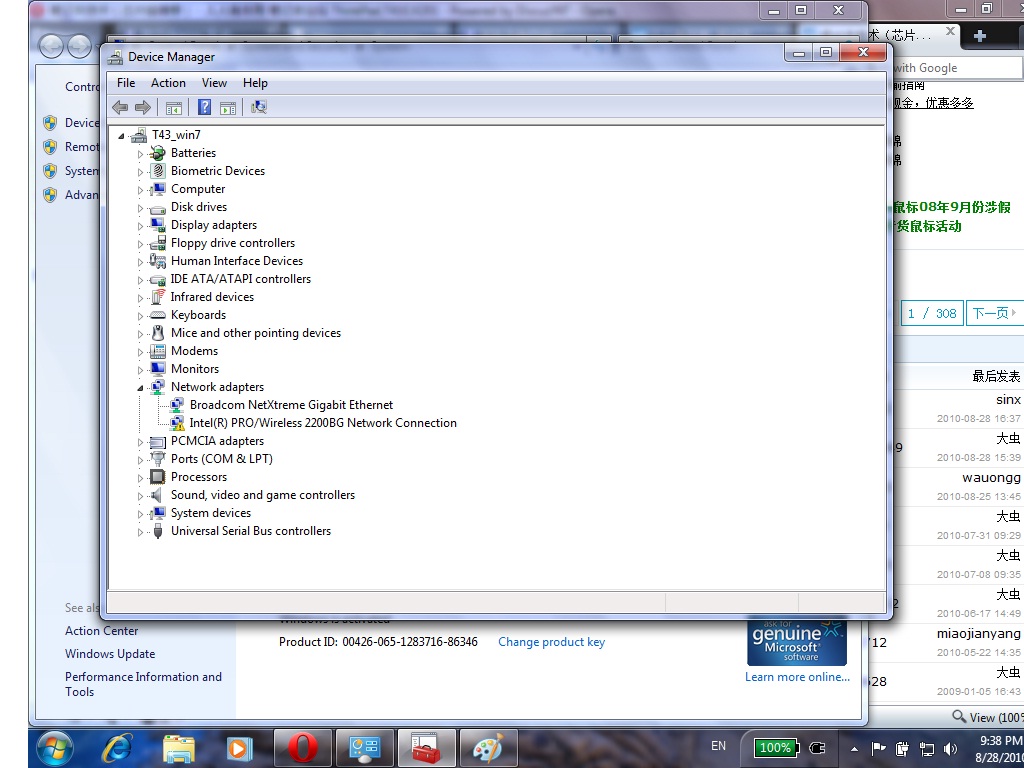Select the Infrared devices icon

tap(157, 297)
